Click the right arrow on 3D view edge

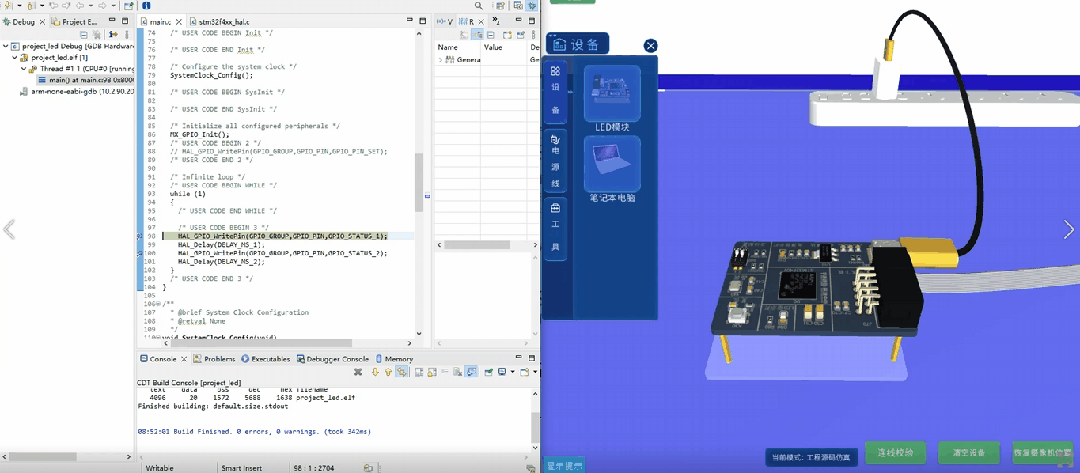pos(1068,230)
